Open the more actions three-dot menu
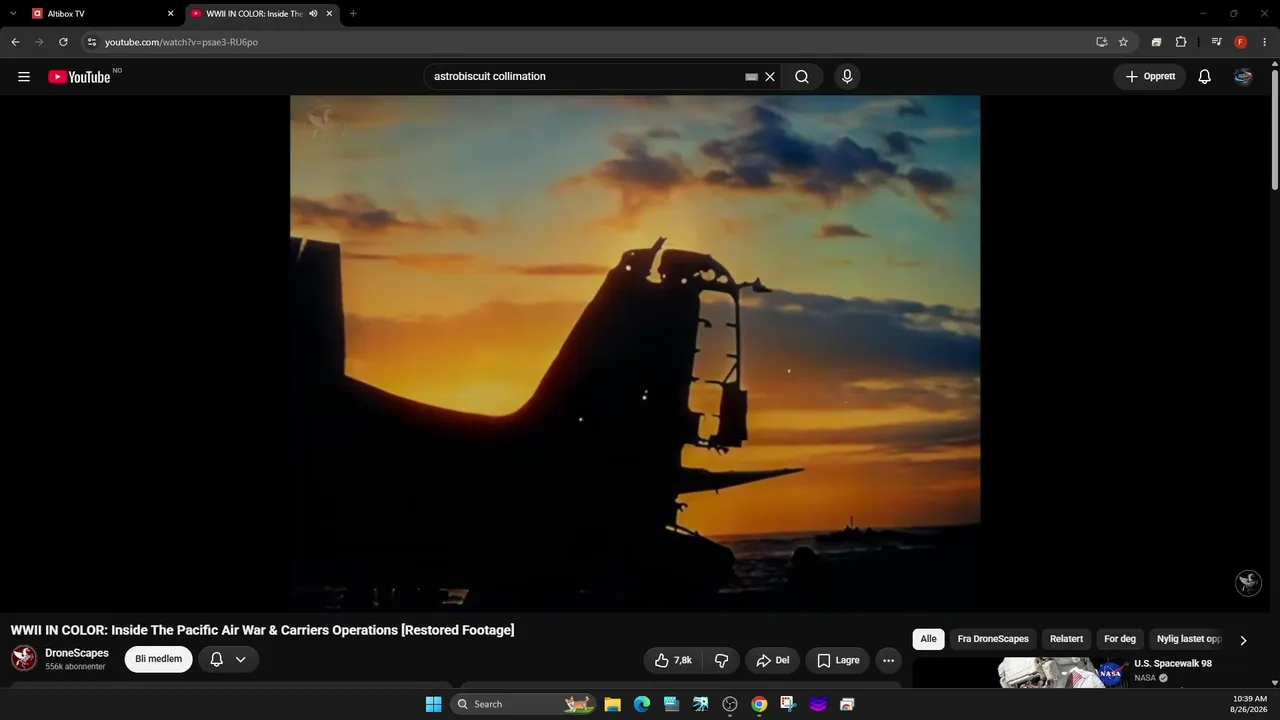The height and width of the screenshot is (720, 1280). coord(888,660)
